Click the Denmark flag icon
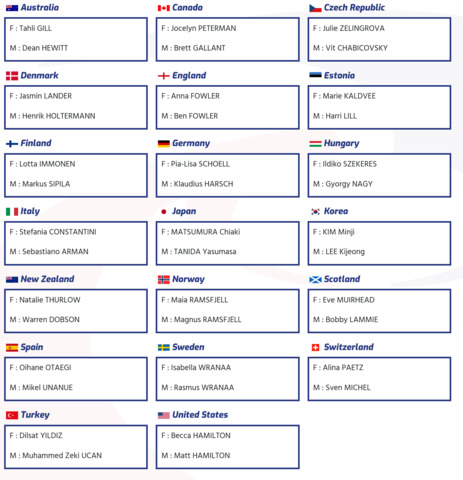463x480 pixels. (12, 76)
